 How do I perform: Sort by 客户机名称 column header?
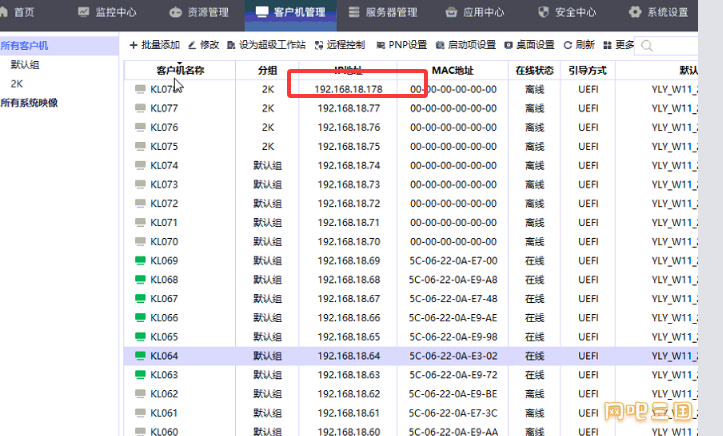(x=180, y=71)
